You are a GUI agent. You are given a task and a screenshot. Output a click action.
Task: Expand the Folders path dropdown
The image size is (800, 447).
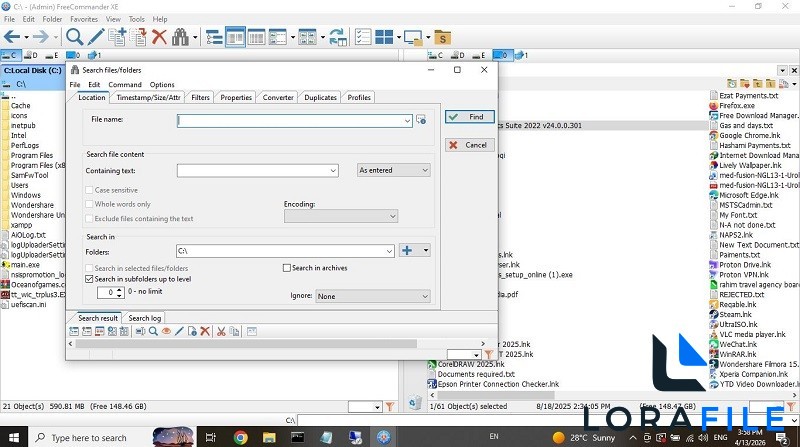[389, 251]
